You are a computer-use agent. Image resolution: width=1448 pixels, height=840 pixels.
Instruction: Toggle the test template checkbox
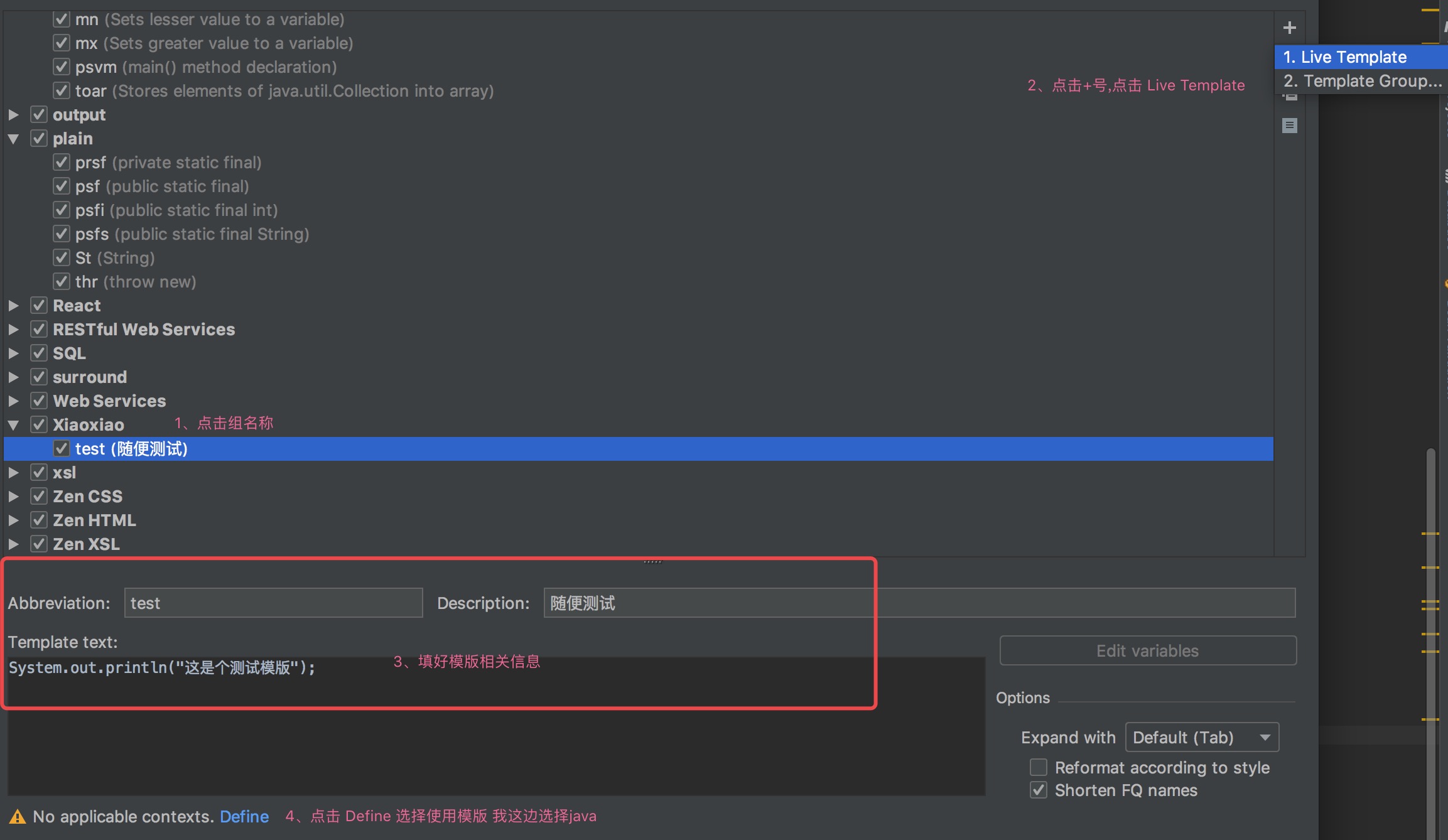click(61, 449)
